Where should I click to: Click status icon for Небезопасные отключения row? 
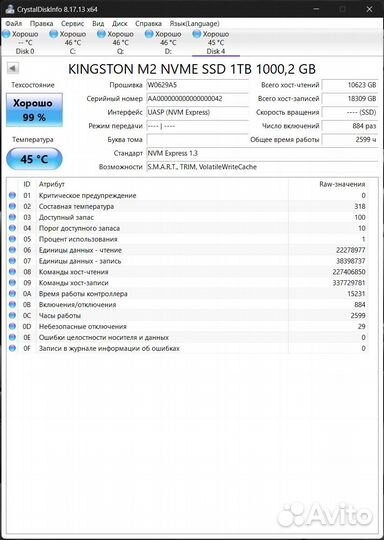pos(12,326)
